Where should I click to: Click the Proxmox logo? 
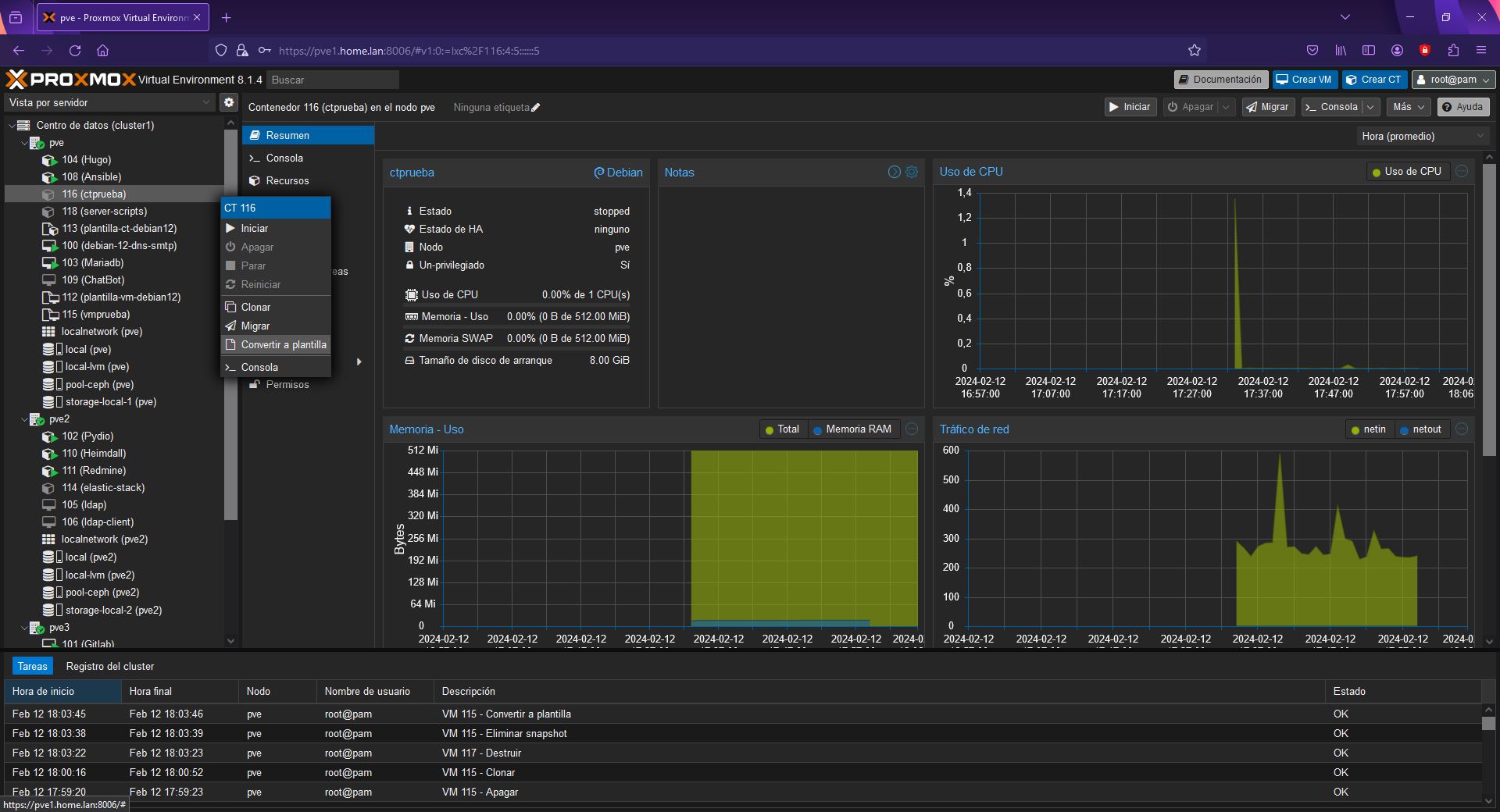point(71,80)
